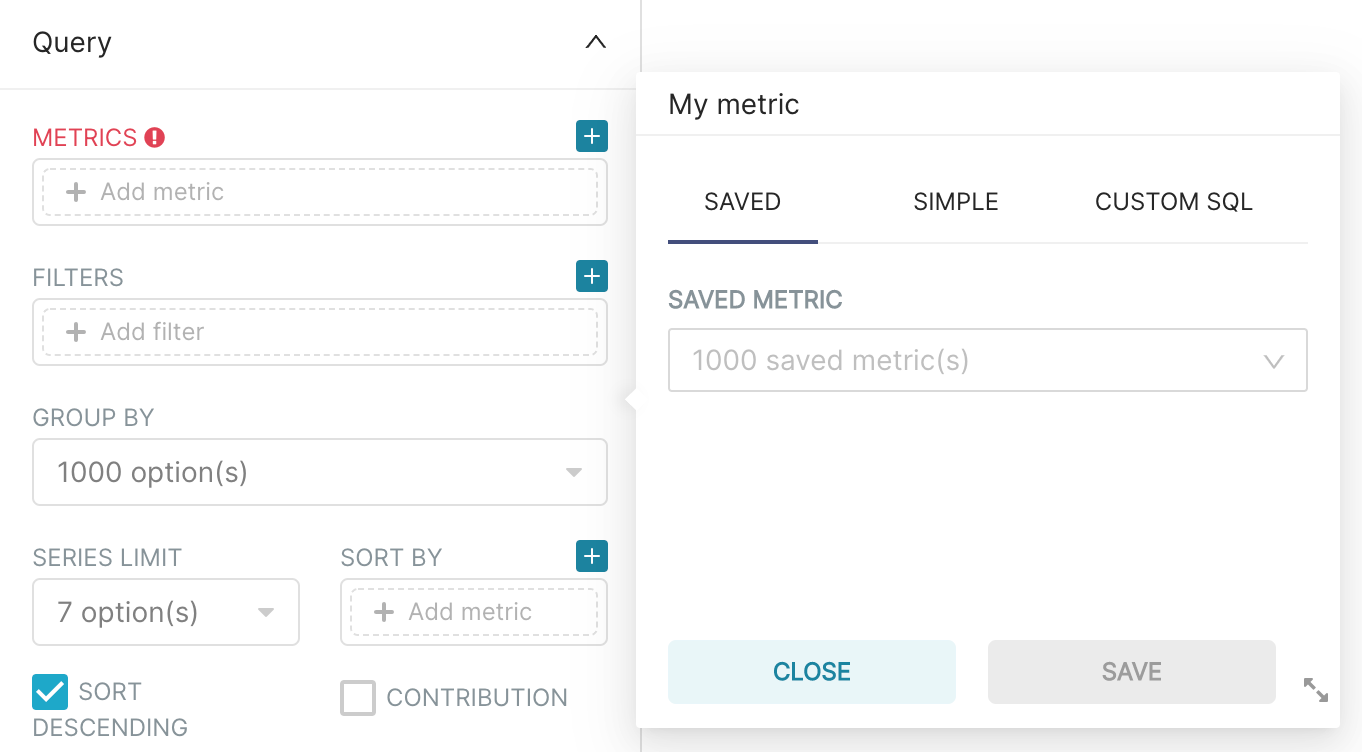Uncheck the Sort Descending checkbox

[50, 691]
